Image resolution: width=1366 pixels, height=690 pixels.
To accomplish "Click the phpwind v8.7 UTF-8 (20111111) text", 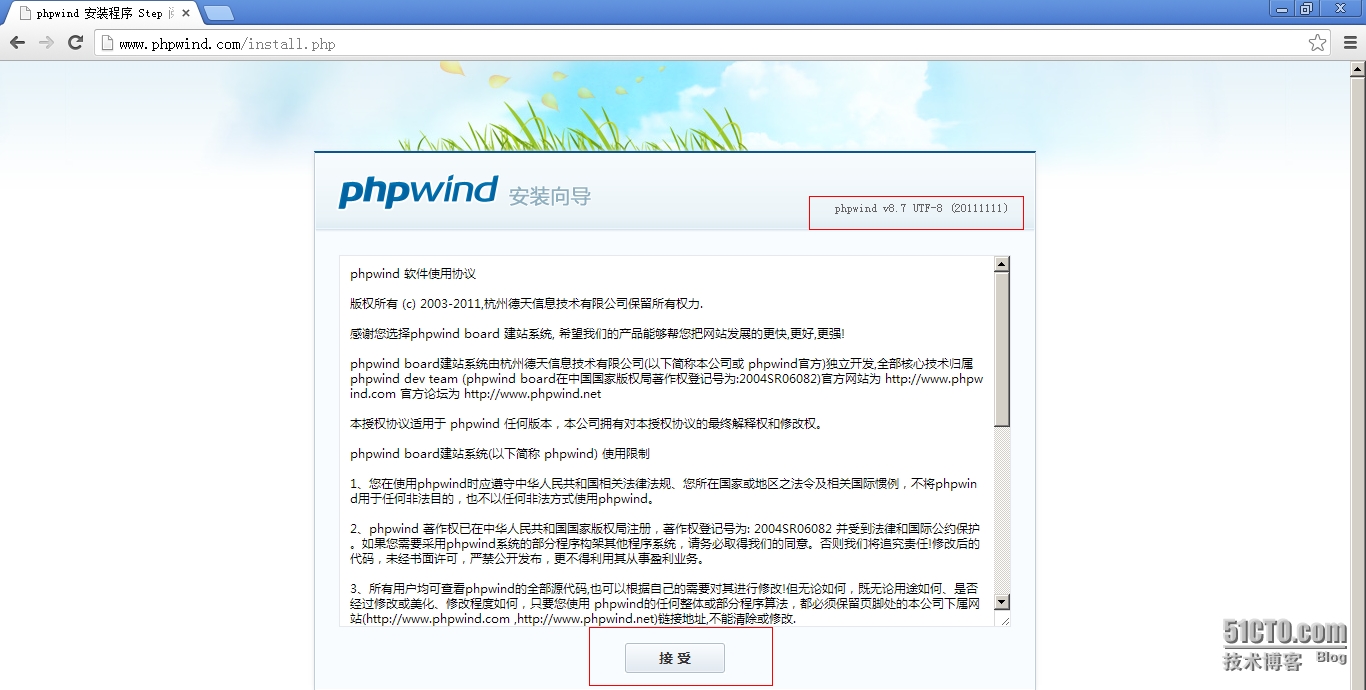I will pos(921,209).
